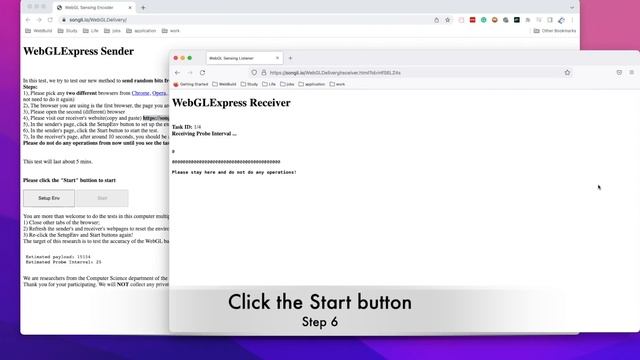The height and width of the screenshot is (360, 640).
Task: Go forward in the Firefox Receiver window
Action: coord(190,72)
